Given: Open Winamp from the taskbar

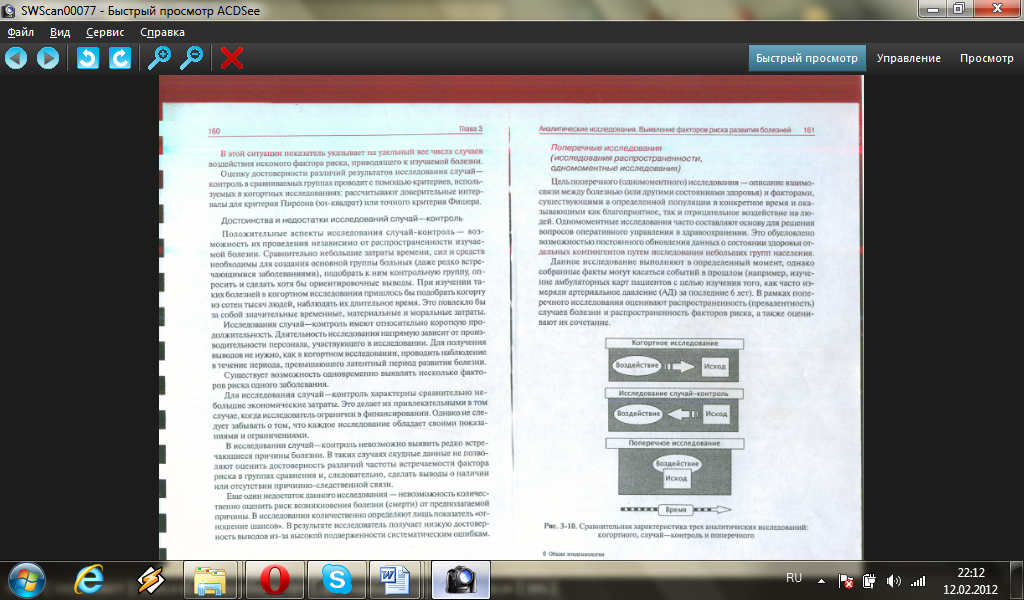Looking at the screenshot, I should [150, 580].
